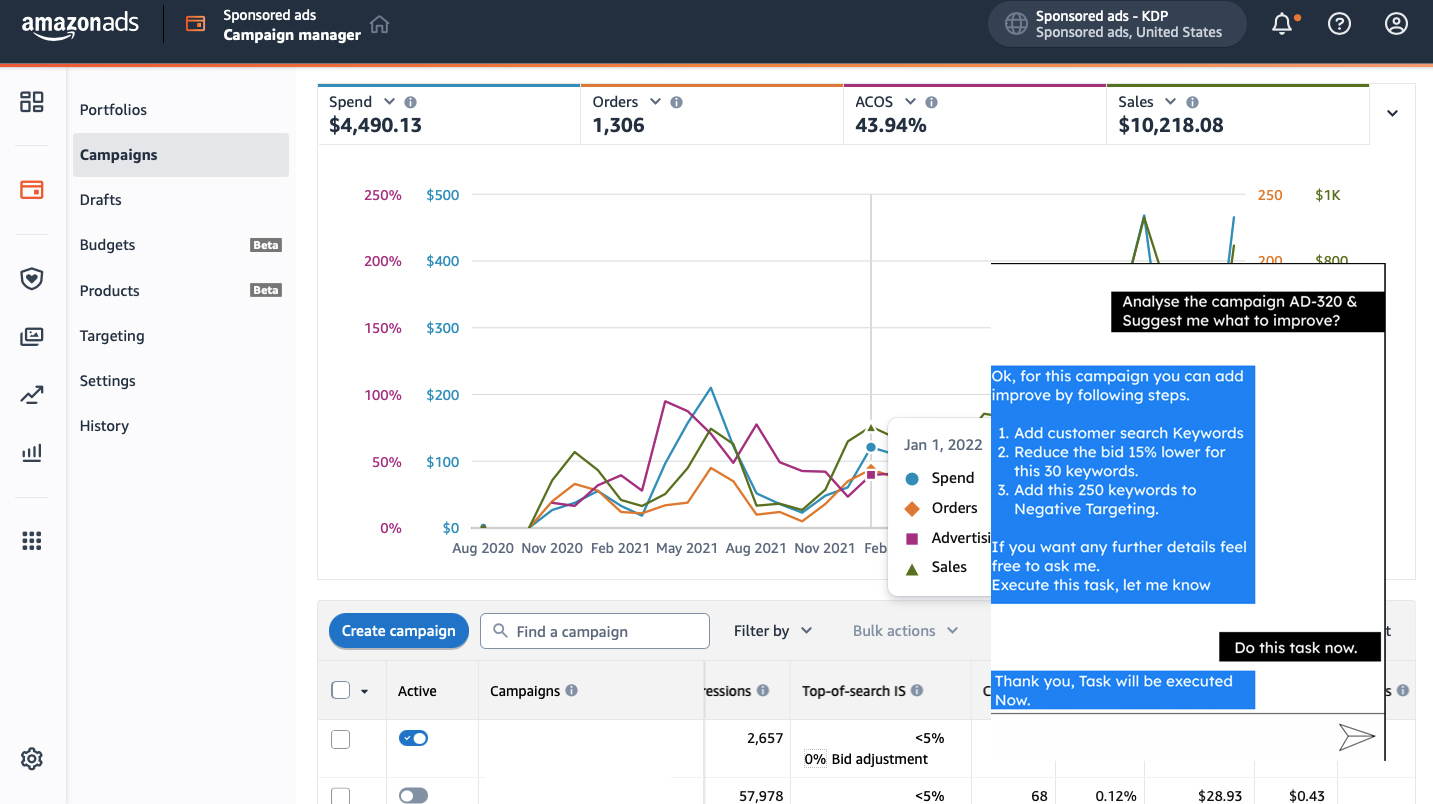Open the shield icon in left sidebar
1433x804 pixels.
click(x=32, y=279)
